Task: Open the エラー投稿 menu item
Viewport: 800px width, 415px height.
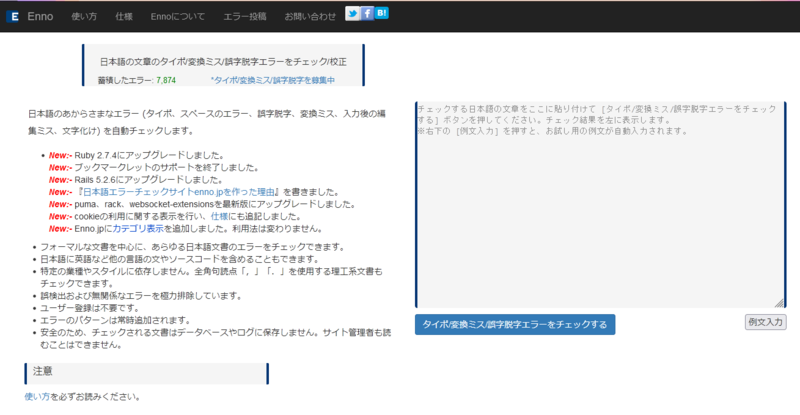Action: point(244,16)
